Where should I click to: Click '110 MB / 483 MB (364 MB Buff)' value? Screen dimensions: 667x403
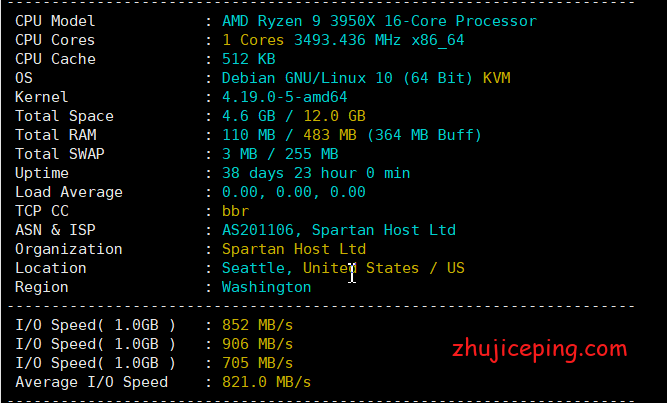click(x=352, y=135)
